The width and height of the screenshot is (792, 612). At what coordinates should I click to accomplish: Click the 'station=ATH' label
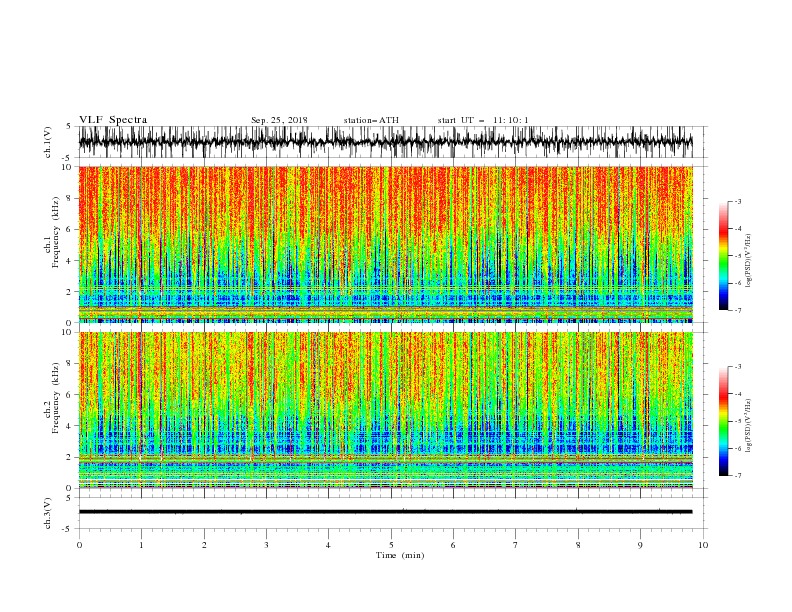371,120
